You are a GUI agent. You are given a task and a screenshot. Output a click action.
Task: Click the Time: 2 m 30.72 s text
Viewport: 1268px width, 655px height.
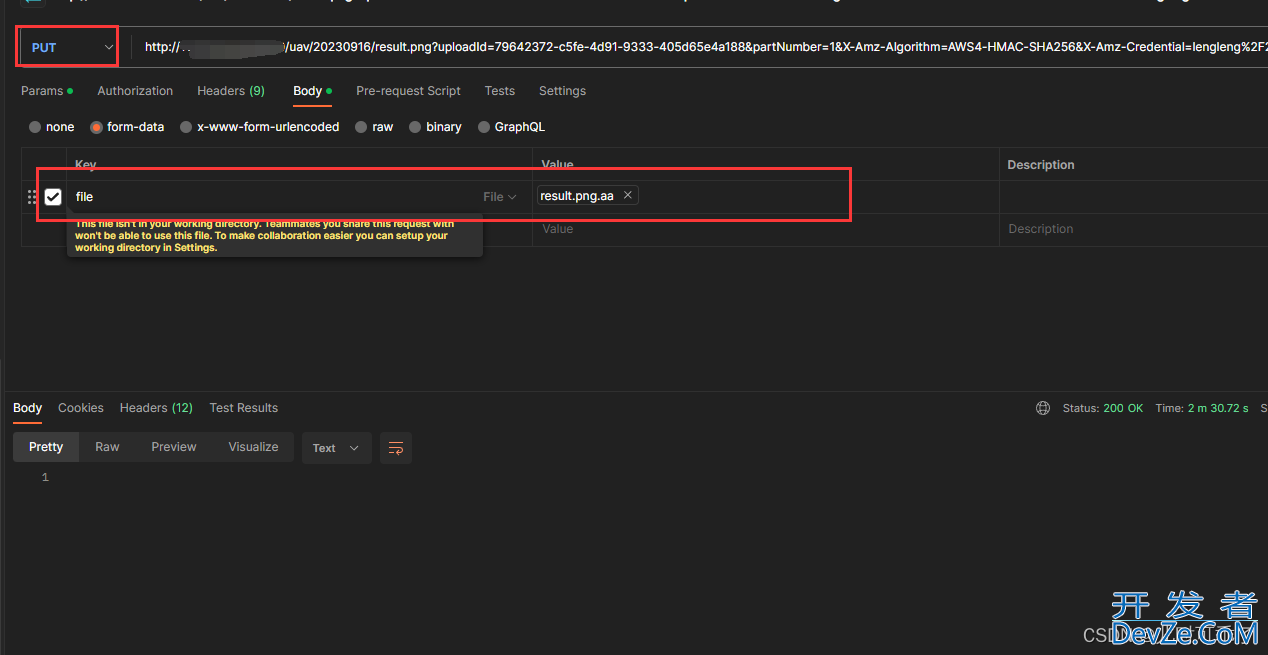point(1202,408)
